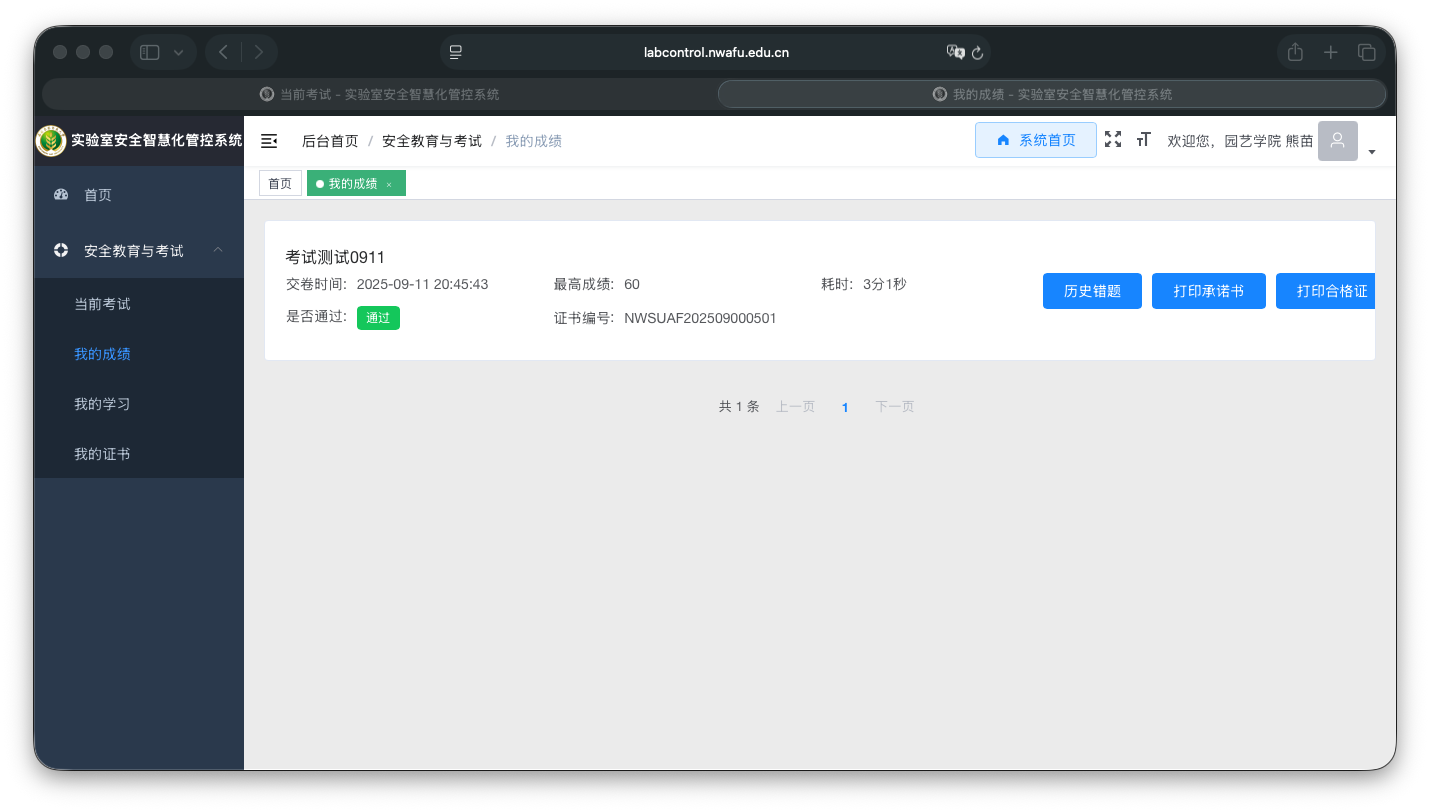Close the 我的成绩 page tag
This screenshot has width=1430, height=812.
tap(389, 184)
